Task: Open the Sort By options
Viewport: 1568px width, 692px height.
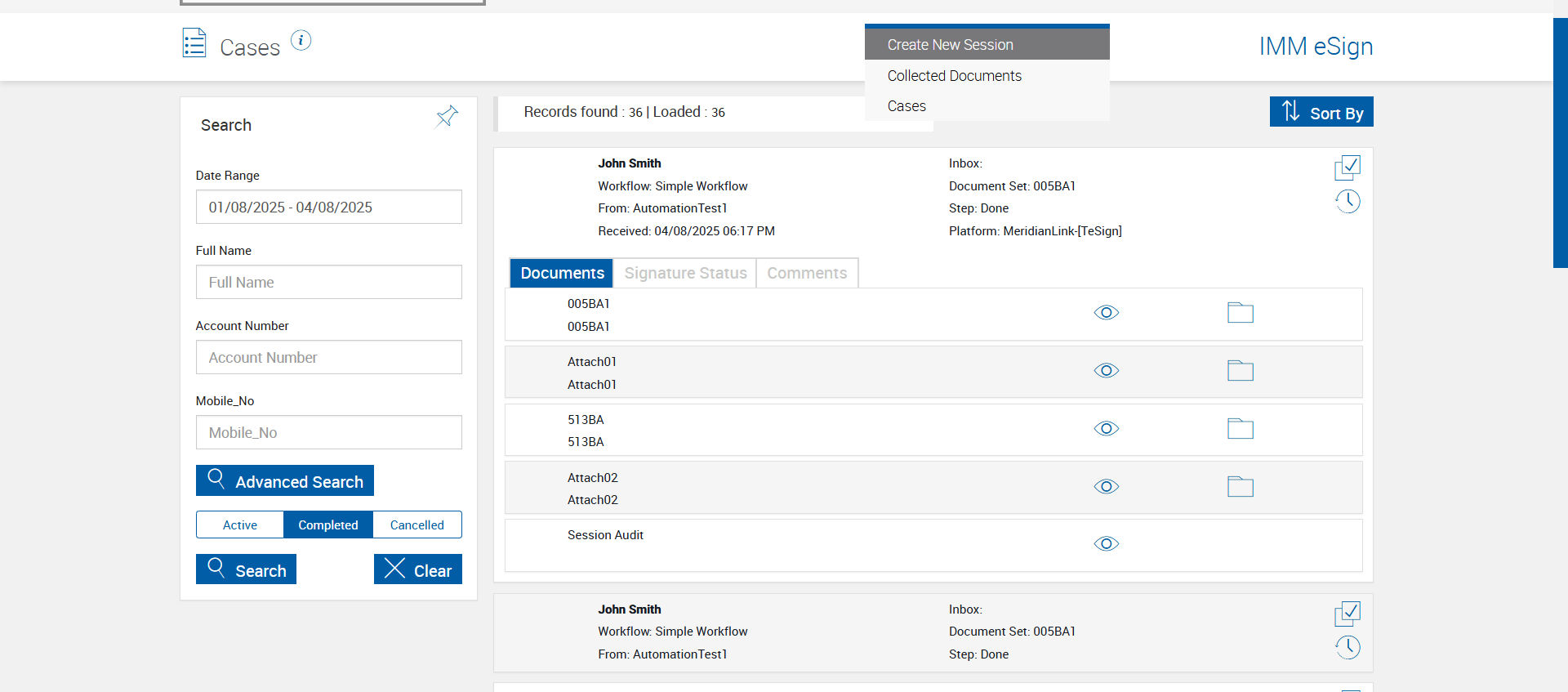Action: click(1321, 112)
